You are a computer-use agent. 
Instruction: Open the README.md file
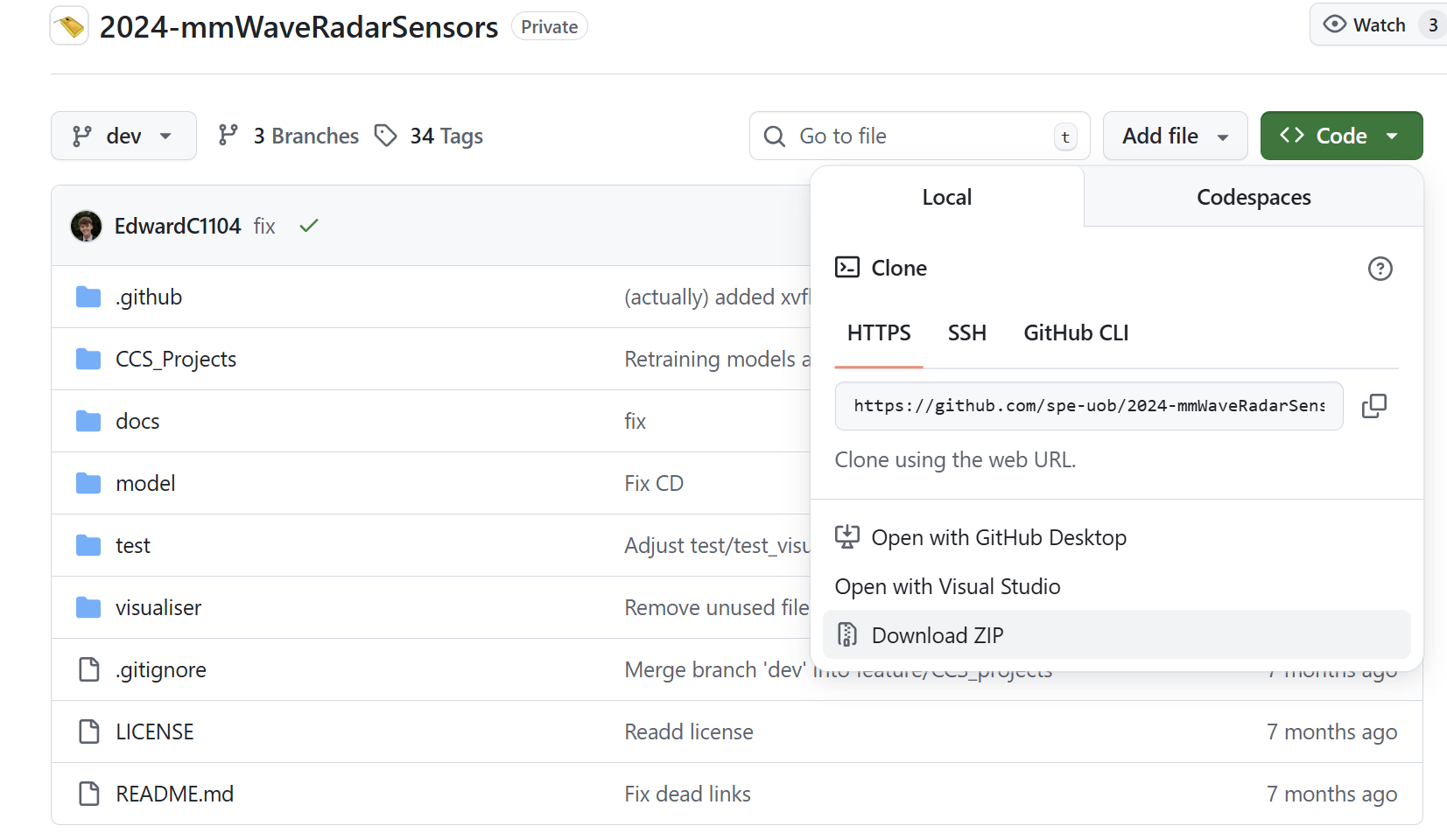(175, 794)
